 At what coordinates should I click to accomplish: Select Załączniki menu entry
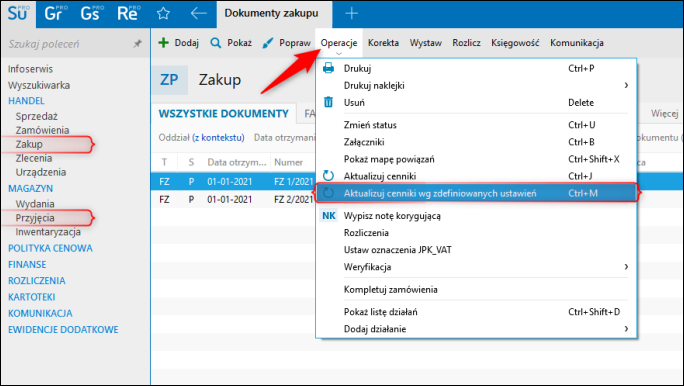tap(476, 142)
